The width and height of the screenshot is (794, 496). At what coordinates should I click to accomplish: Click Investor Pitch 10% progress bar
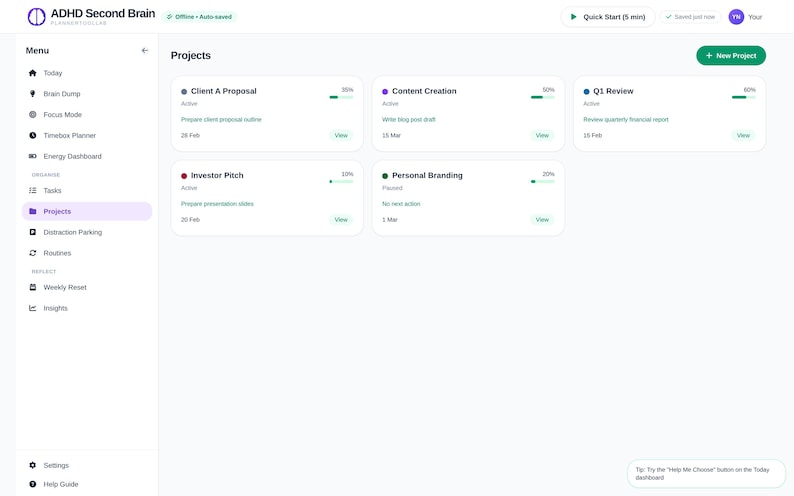pyautogui.click(x=341, y=182)
